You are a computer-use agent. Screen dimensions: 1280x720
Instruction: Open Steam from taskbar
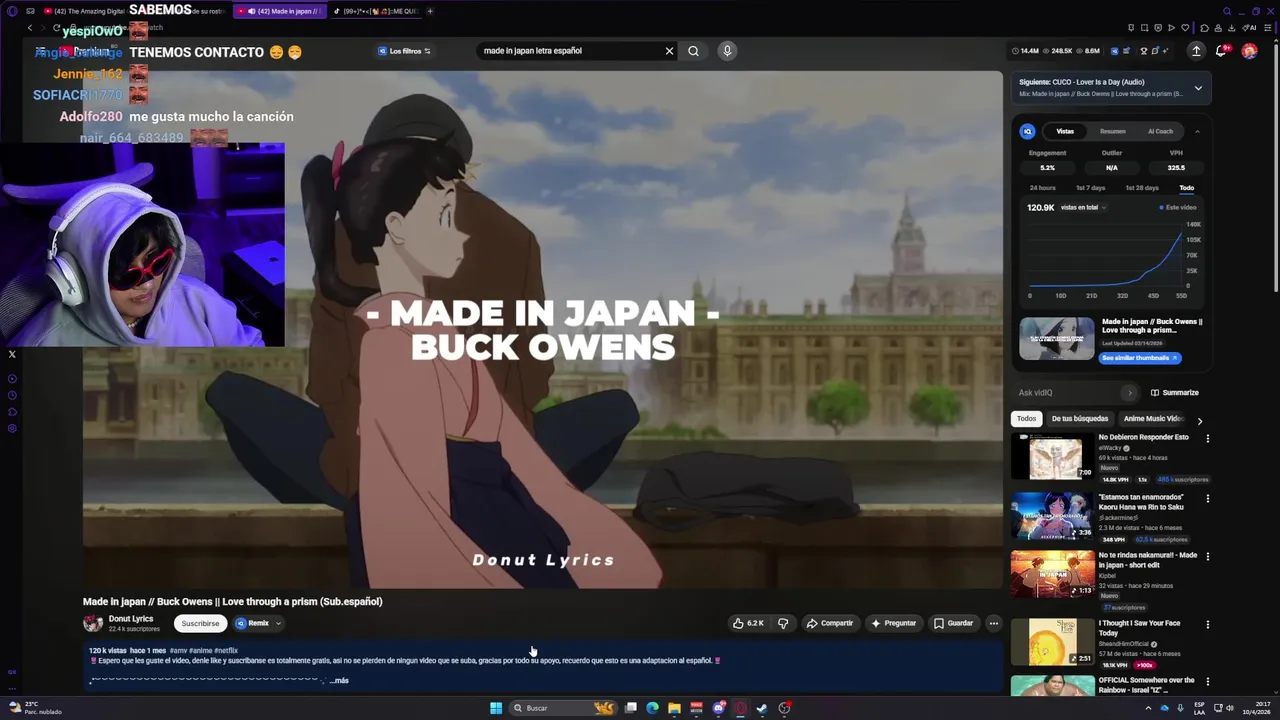coord(762,708)
